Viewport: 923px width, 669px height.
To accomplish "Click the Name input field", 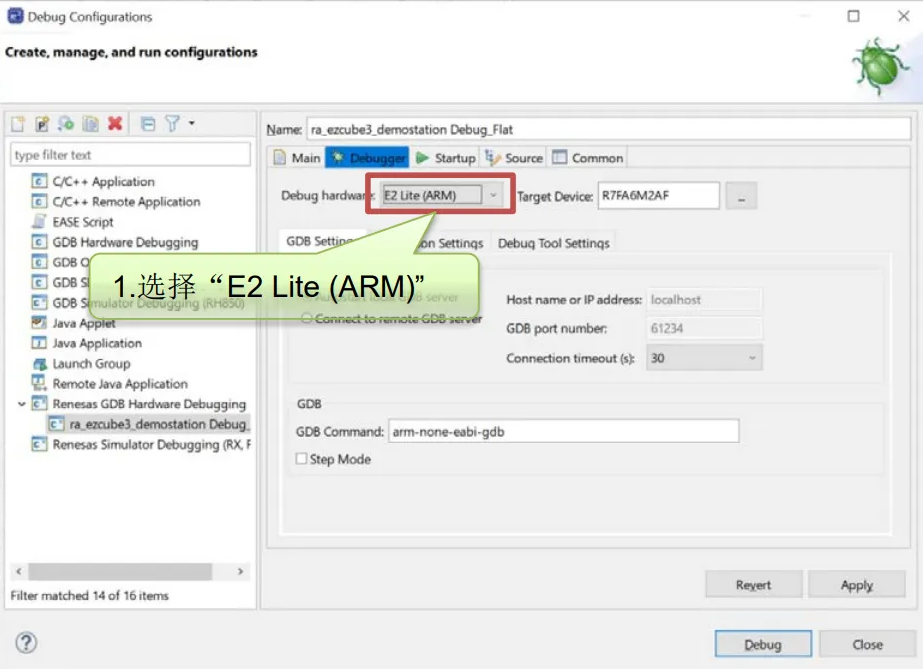I will tap(608, 129).
